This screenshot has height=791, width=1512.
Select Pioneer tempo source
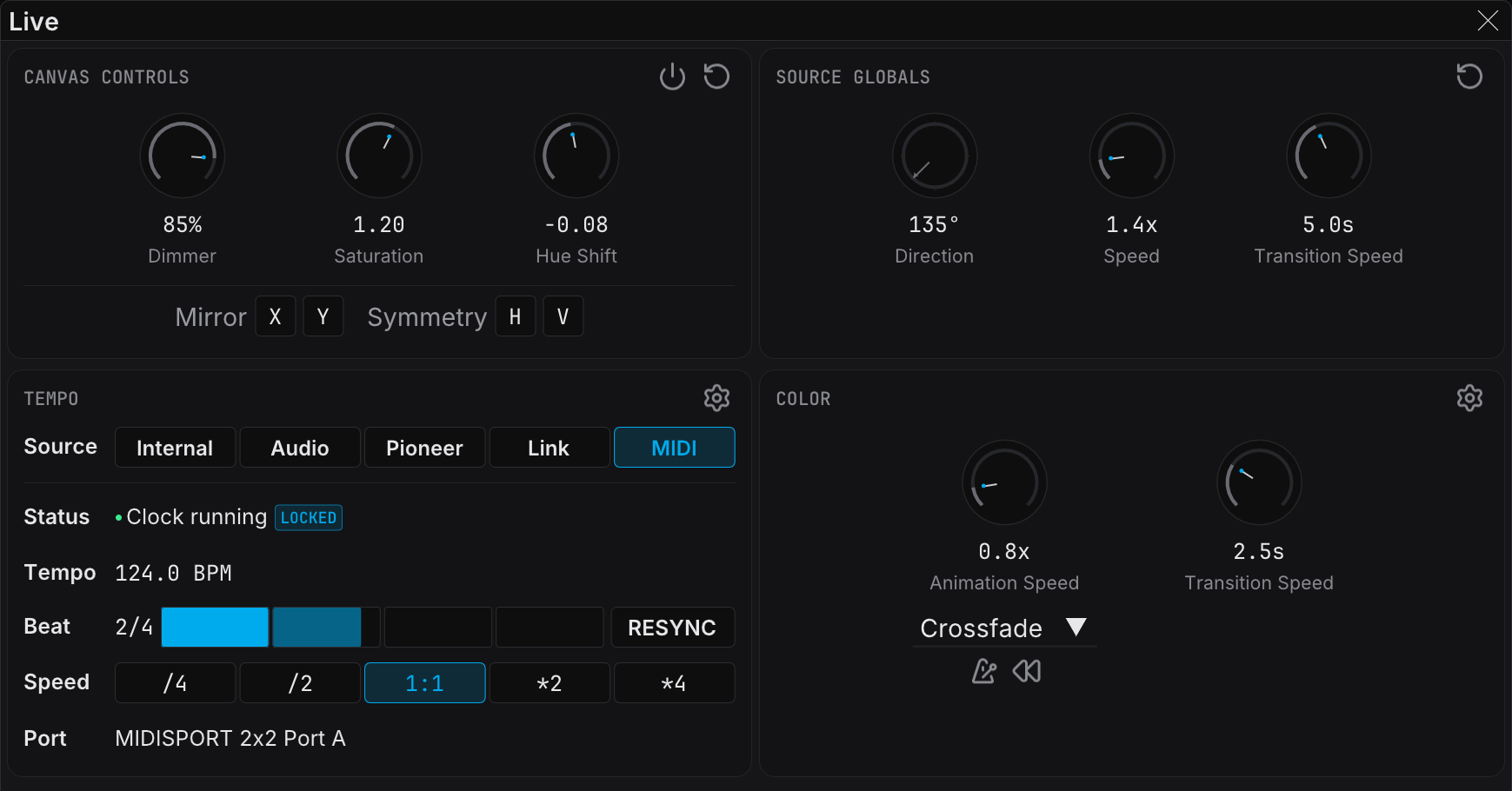pos(424,448)
